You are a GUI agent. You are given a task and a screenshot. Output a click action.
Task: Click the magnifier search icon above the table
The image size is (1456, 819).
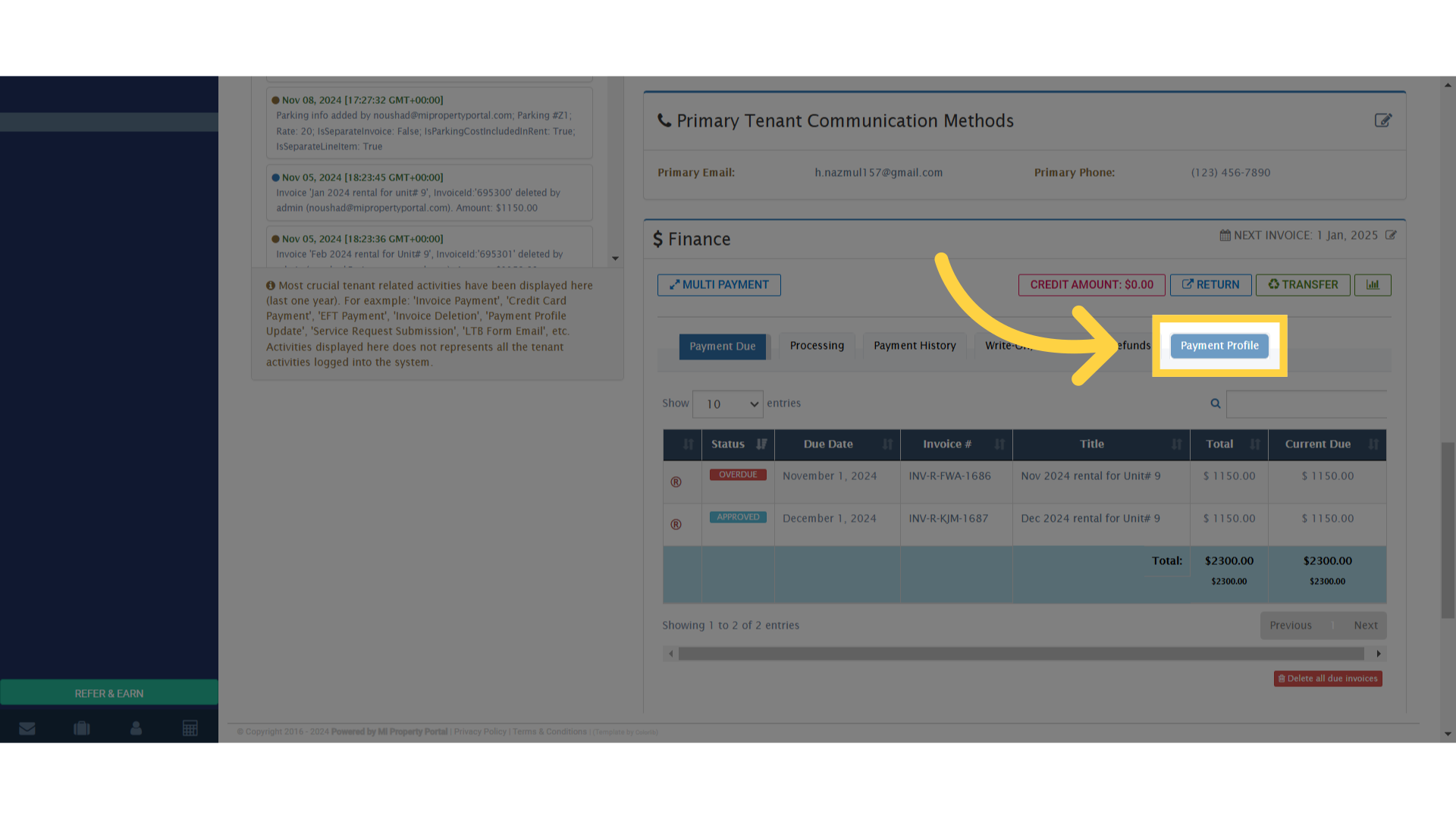(1216, 403)
